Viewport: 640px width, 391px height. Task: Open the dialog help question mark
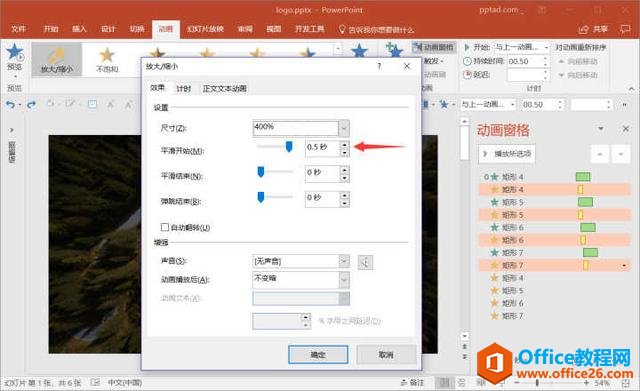point(379,66)
